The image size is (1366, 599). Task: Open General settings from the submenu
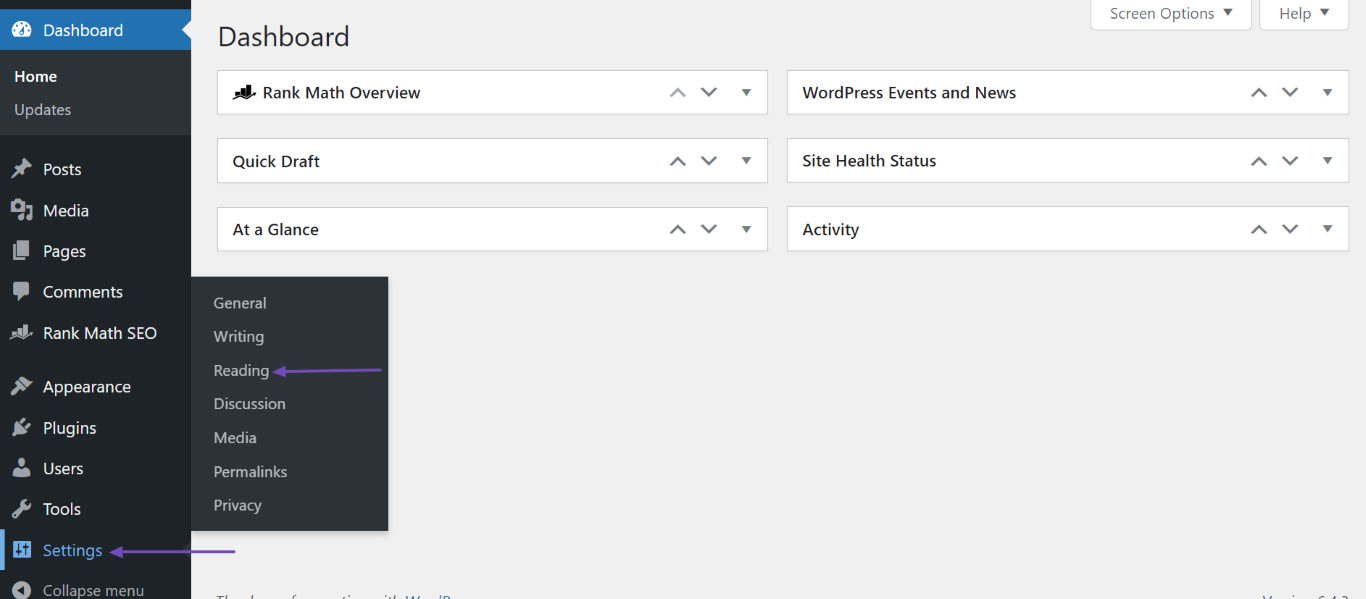pyautogui.click(x=240, y=303)
